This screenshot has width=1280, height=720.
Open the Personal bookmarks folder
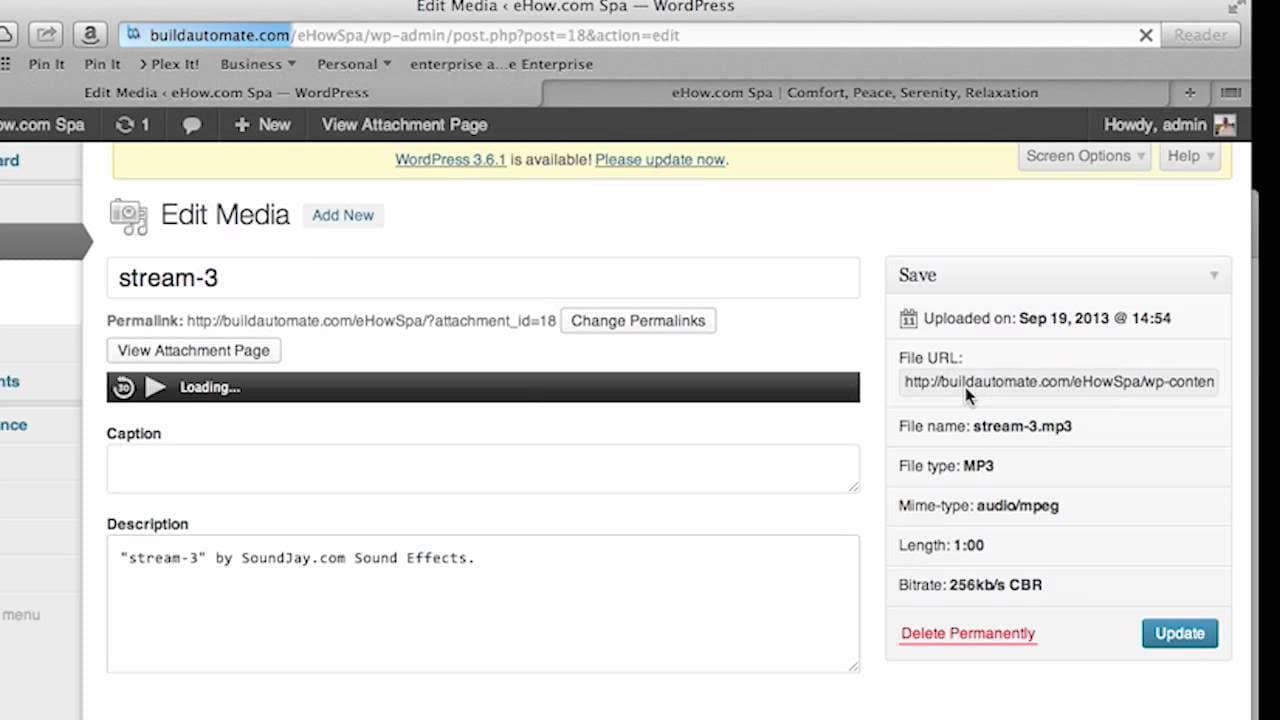[x=354, y=64]
